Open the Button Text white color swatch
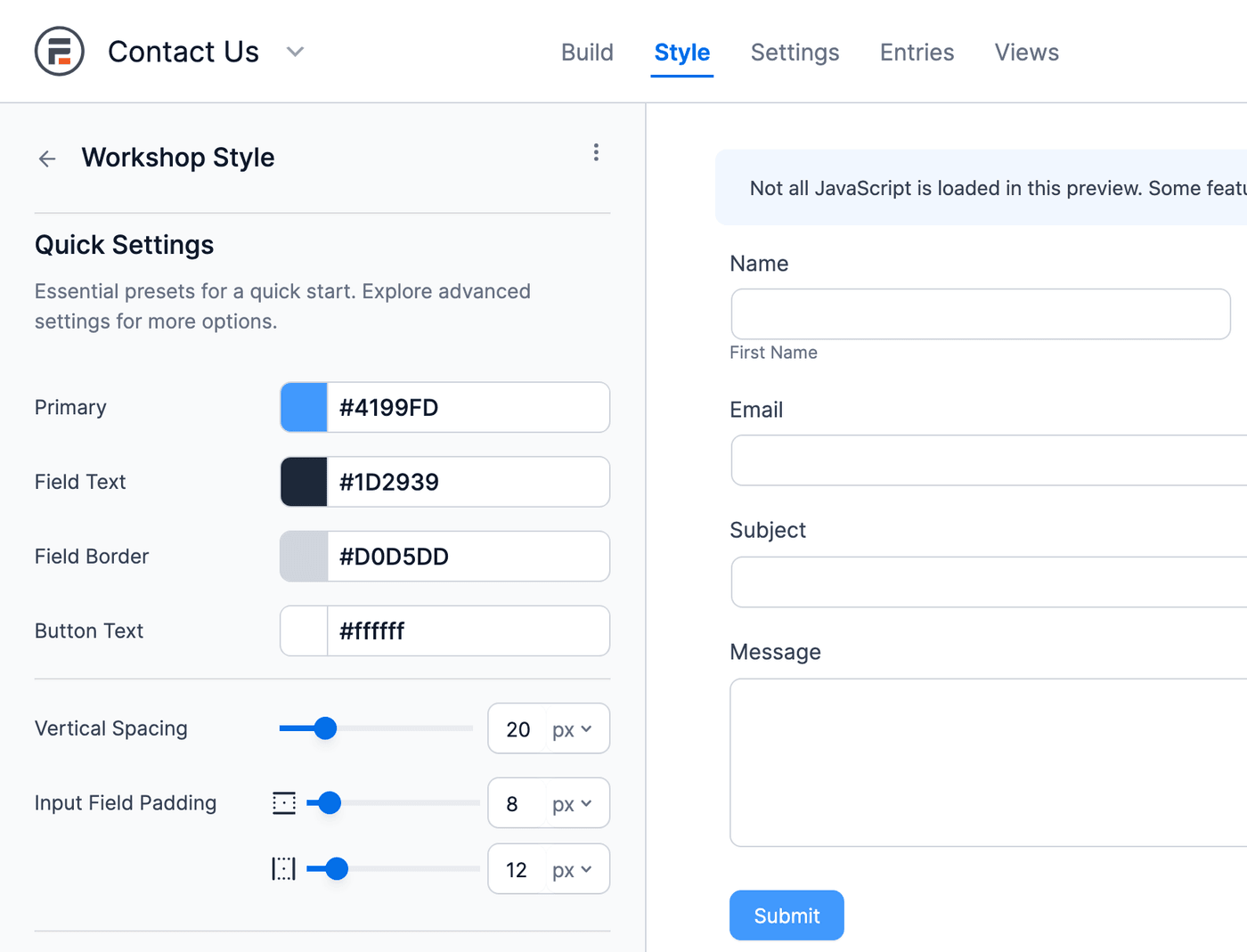 pos(304,631)
